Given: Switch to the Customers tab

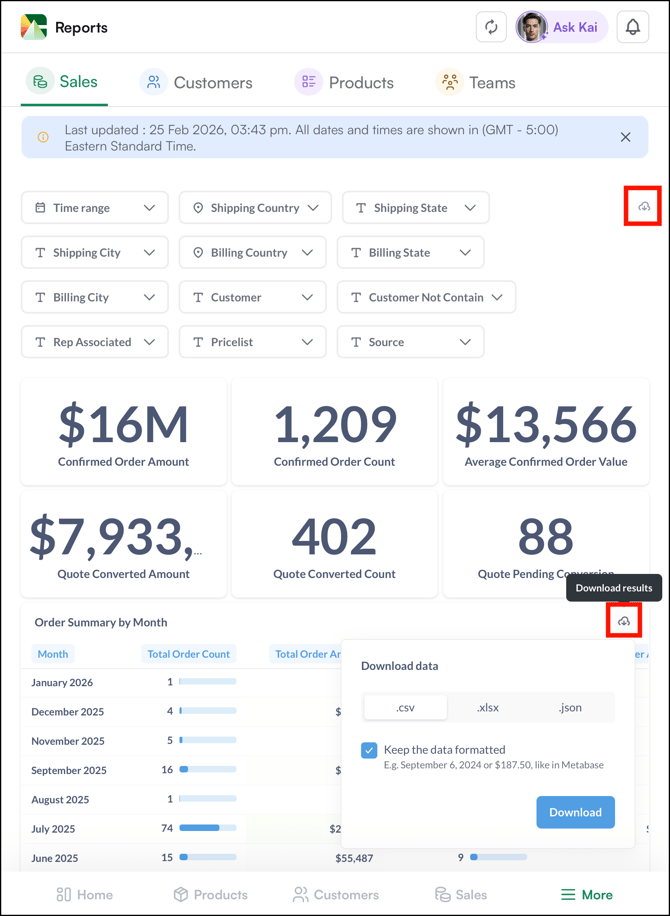Looking at the screenshot, I should tap(197, 82).
